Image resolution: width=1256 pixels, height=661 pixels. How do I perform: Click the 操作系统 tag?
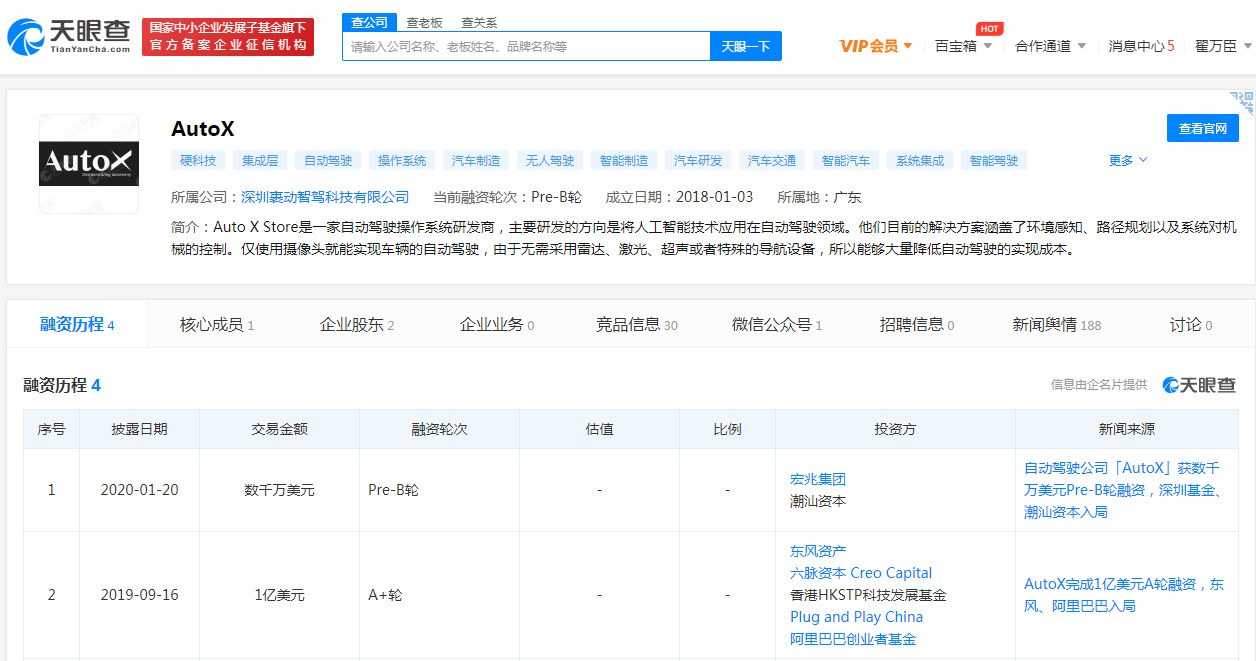(x=402, y=160)
